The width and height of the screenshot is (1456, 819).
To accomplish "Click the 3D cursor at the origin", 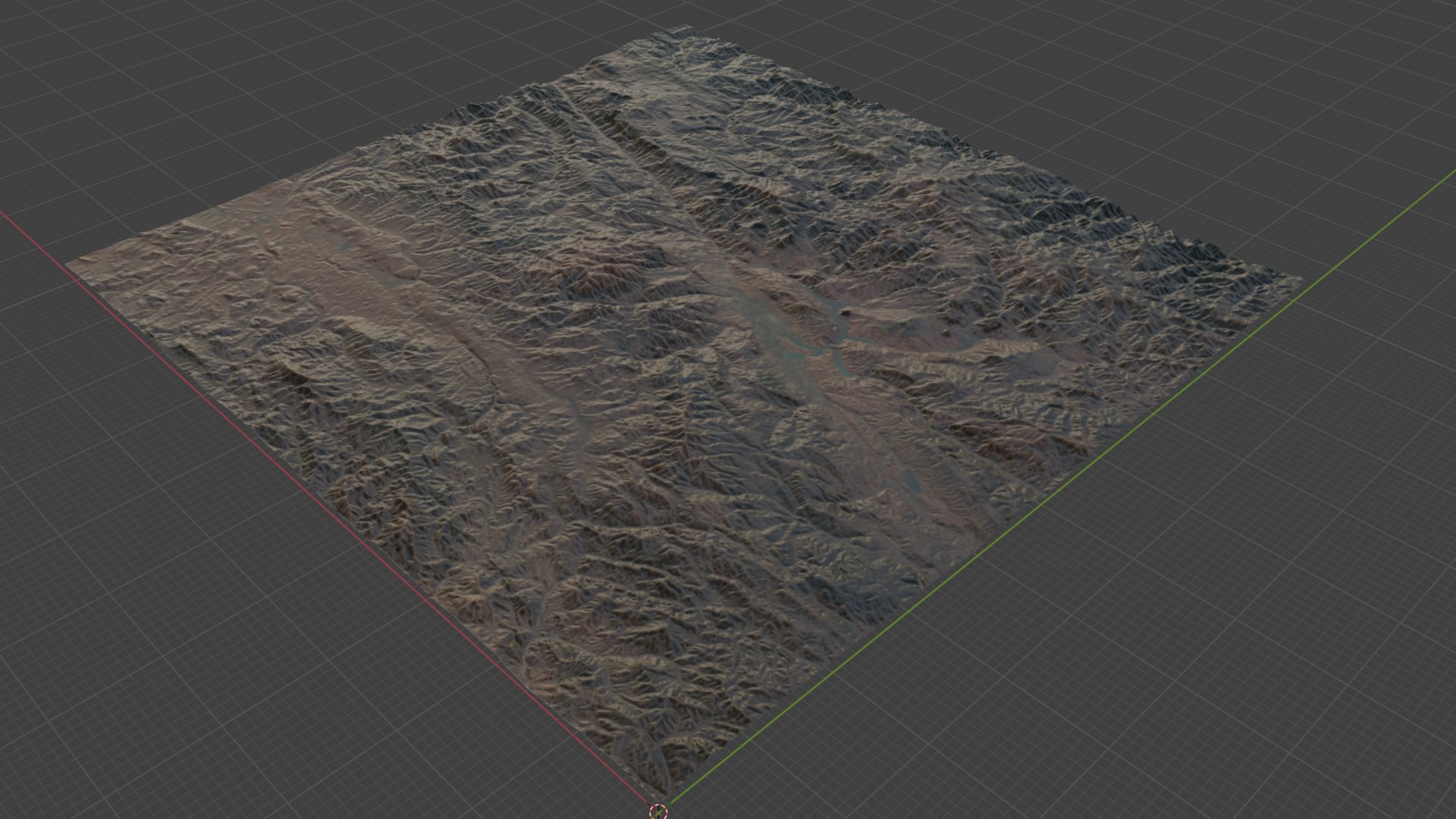I will (658, 811).
